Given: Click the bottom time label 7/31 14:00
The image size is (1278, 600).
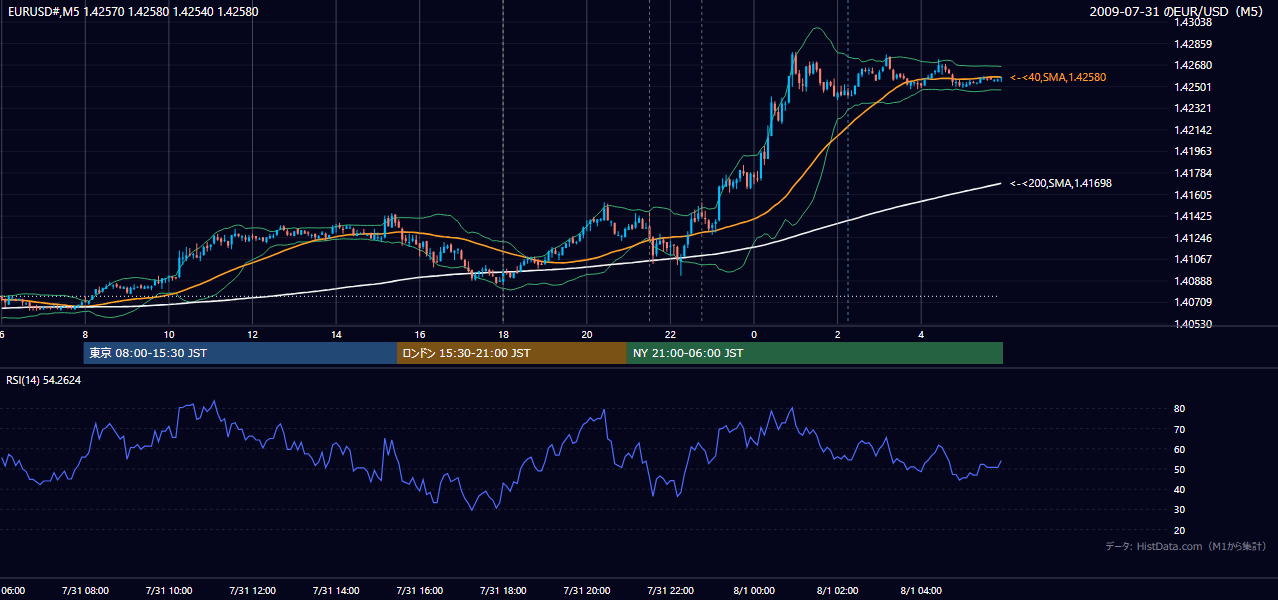Looking at the screenshot, I should (337, 591).
